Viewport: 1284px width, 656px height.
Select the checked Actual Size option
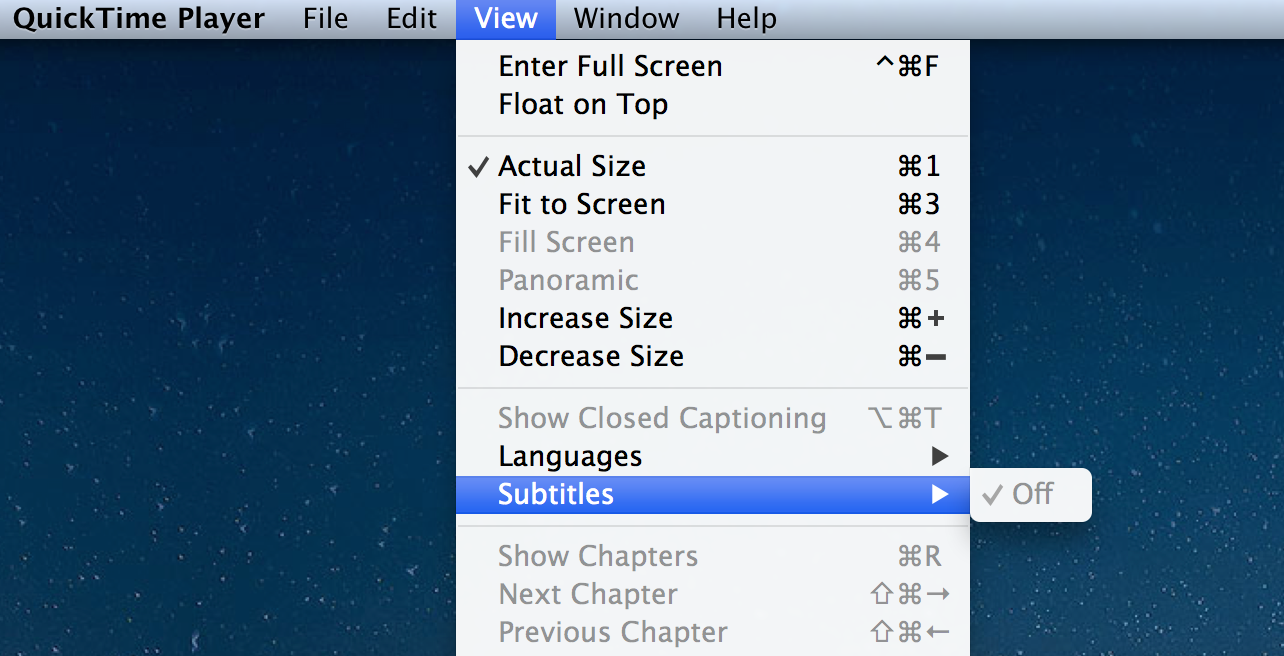click(x=572, y=166)
